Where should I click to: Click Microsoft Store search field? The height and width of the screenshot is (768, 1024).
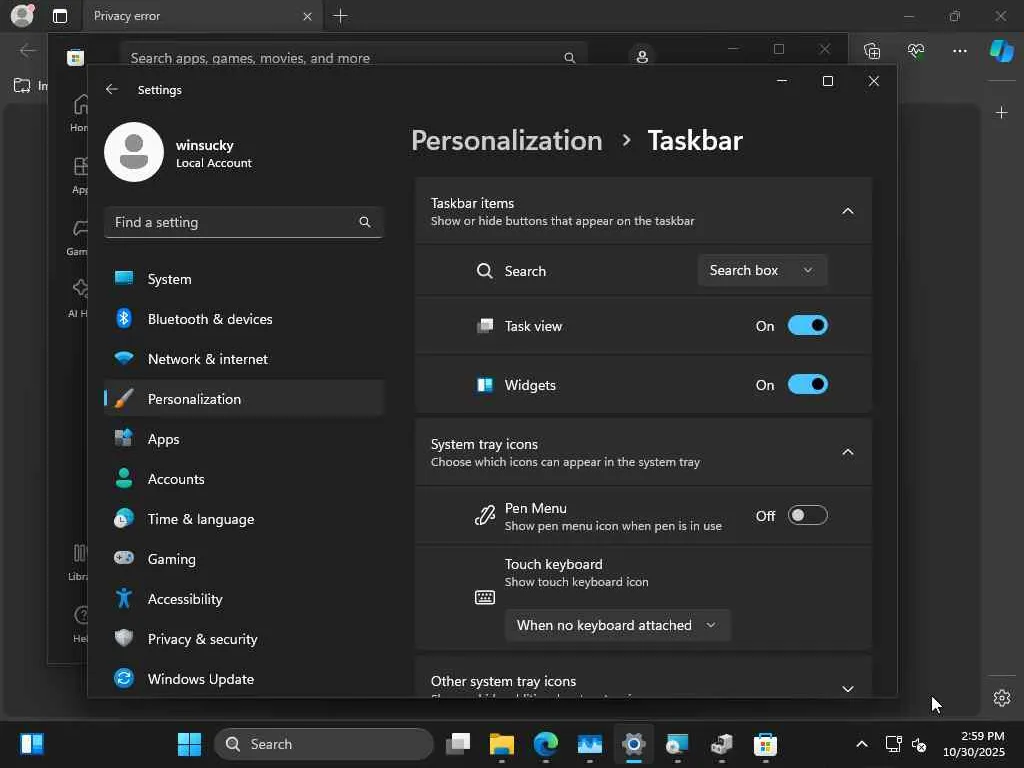(x=353, y=57)
